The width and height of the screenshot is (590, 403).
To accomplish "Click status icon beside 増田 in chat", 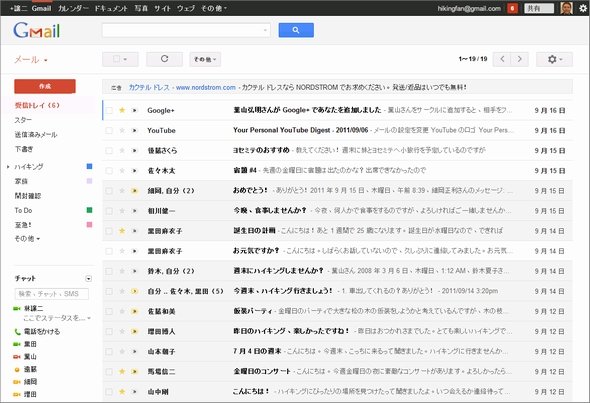I will pos(17,394).
